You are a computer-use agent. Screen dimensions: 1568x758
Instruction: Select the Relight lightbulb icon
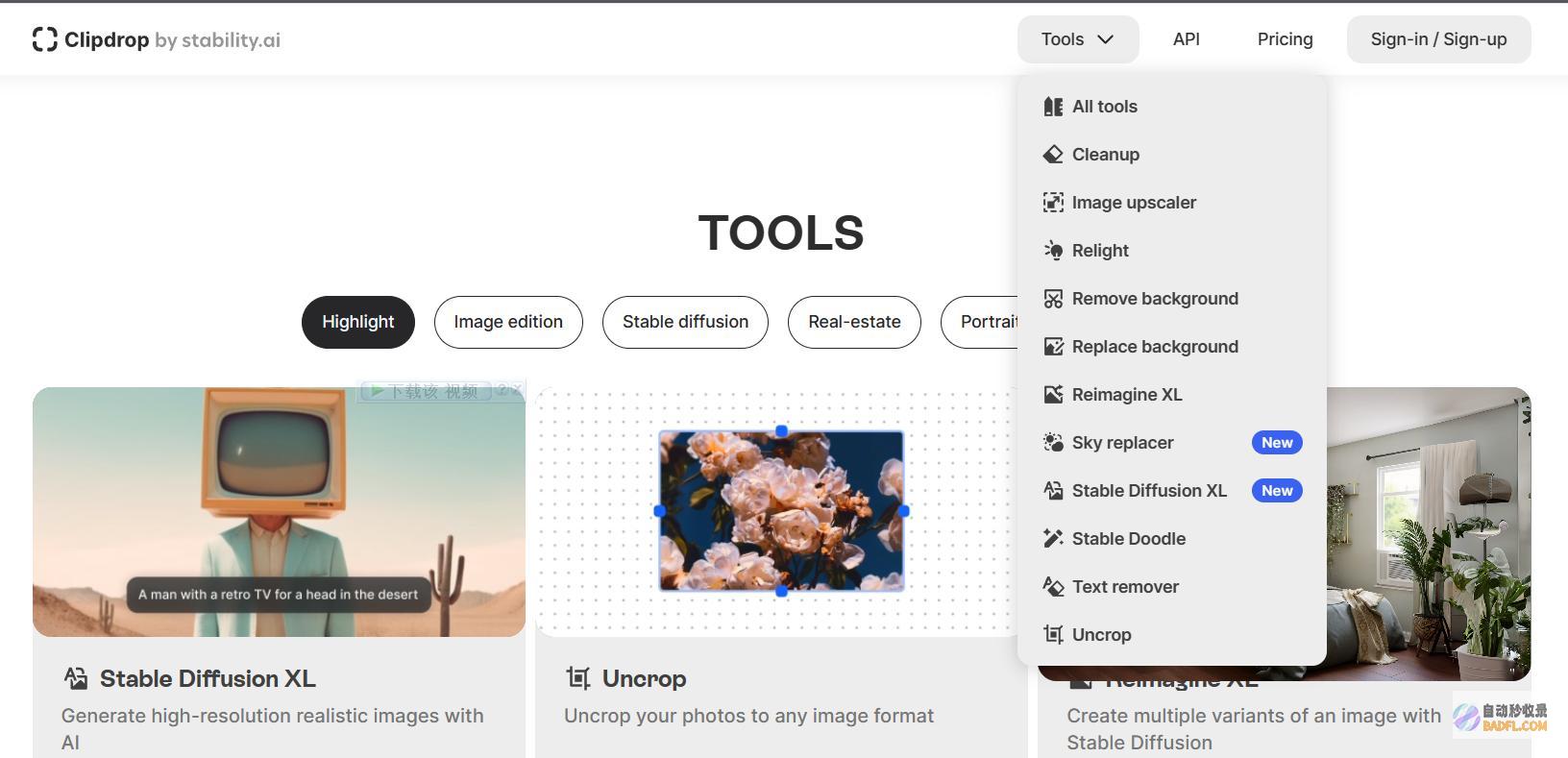(1053, 251)
